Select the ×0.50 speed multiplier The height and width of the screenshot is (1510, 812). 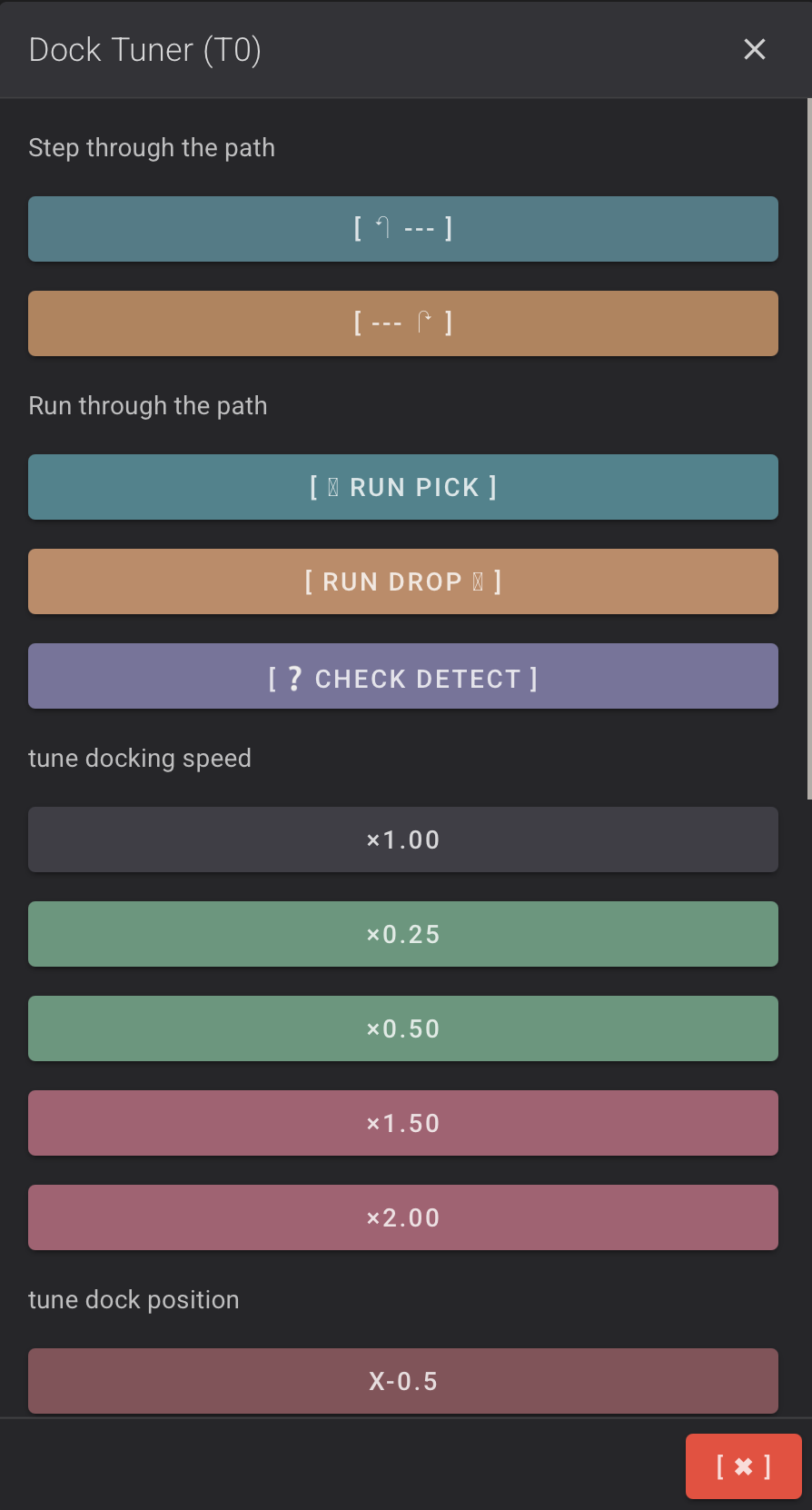[403, 1028]
